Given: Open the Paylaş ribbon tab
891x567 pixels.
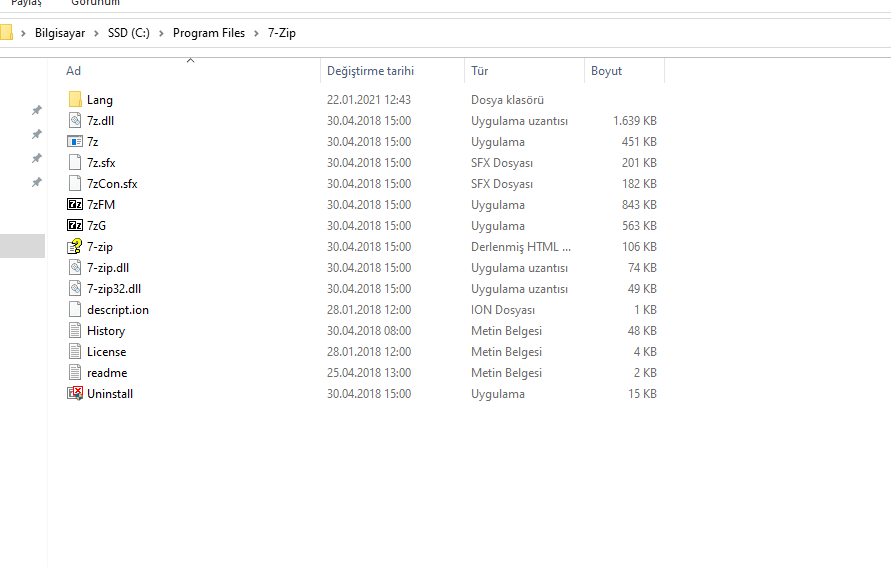Looking at the screenshot, I should tap(26, 3).
